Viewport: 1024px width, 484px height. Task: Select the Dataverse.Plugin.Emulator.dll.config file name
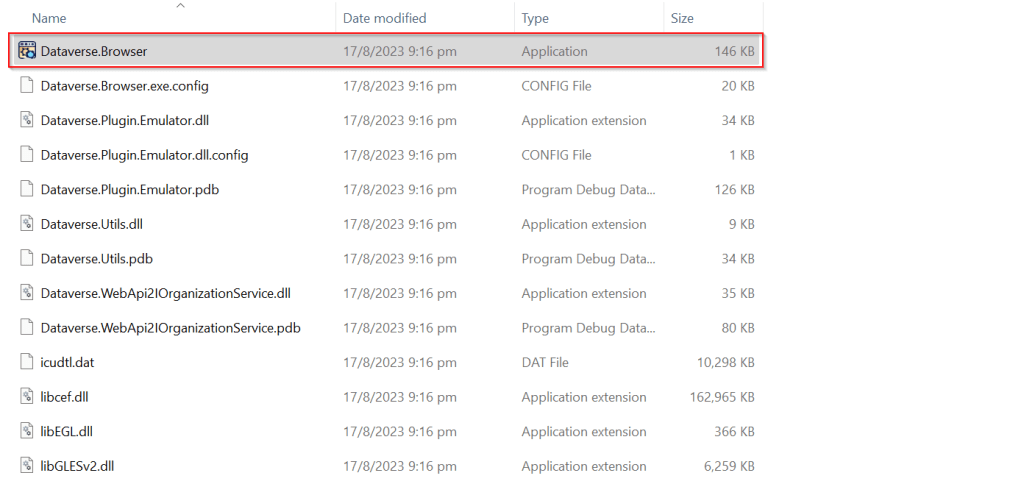[x=144, y=155]
